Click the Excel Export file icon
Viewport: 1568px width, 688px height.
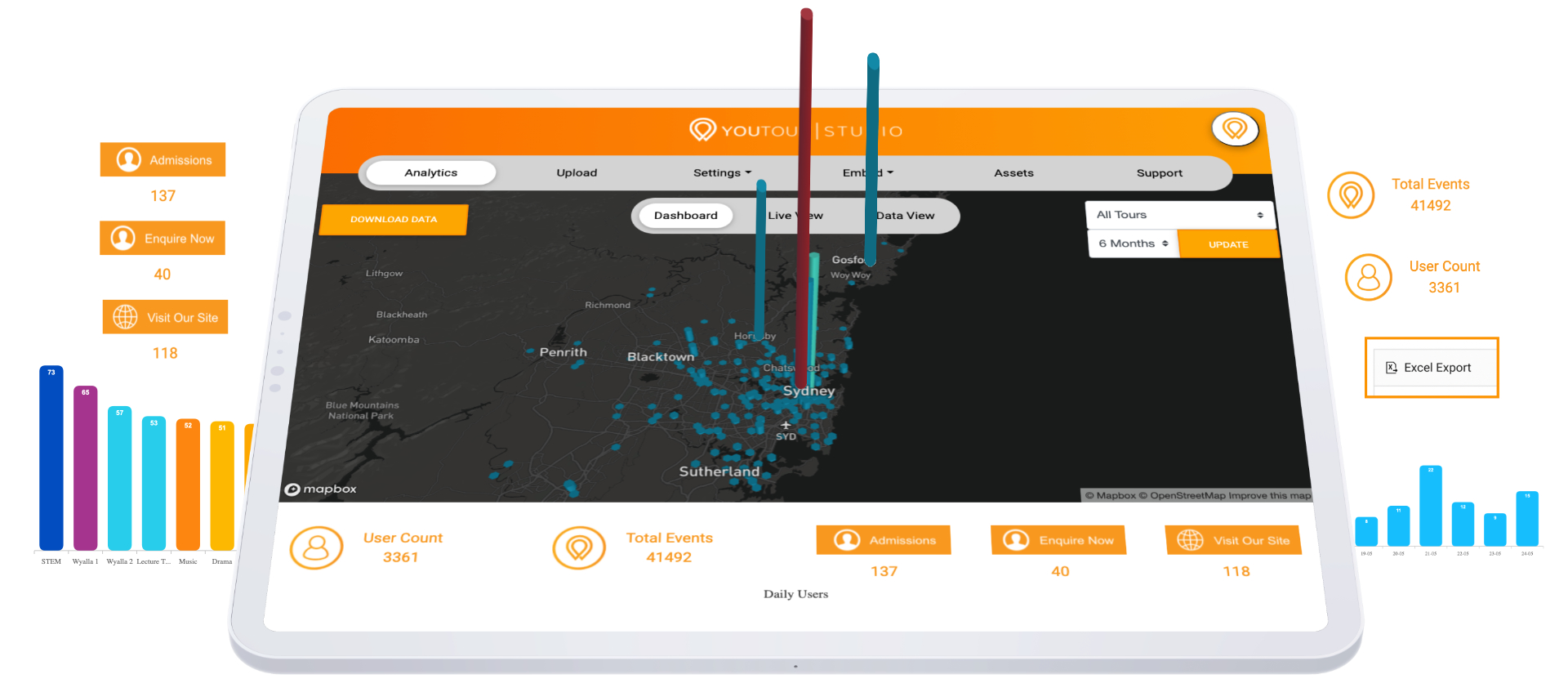(1392, 368)
